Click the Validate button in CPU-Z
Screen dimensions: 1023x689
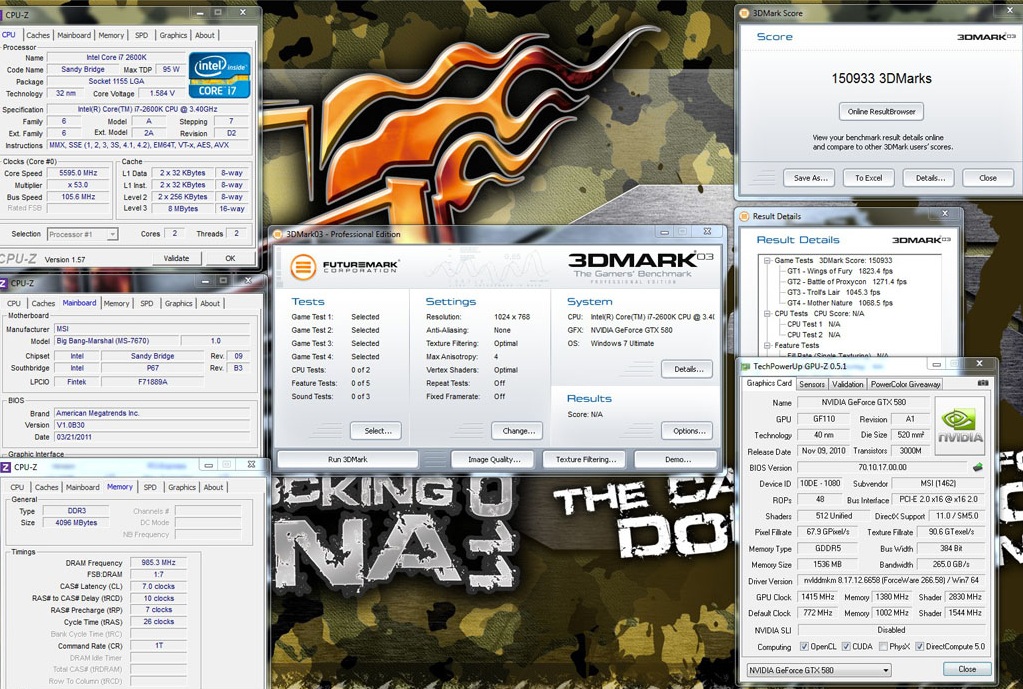point(176,258)
